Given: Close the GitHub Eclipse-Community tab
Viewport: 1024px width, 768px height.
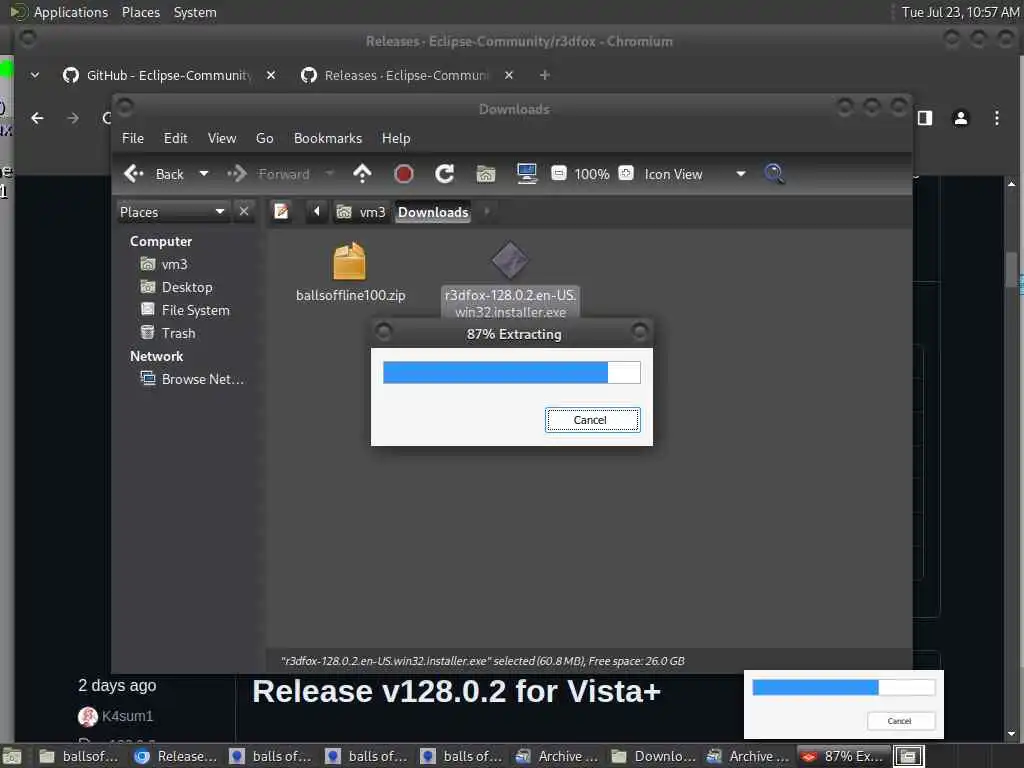Looking at the screenshot, I should [x=271, y=76].
